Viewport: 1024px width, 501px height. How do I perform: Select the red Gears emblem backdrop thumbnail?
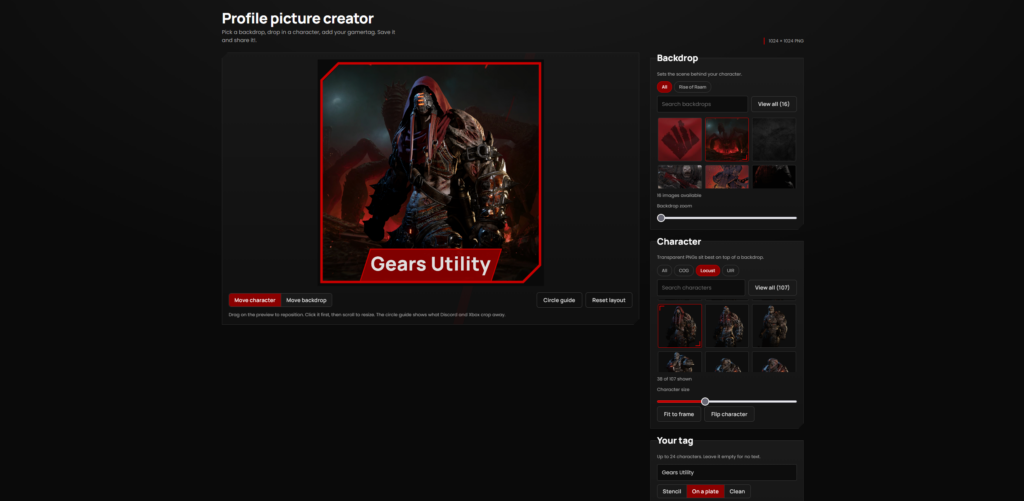[x=679, y=139]
